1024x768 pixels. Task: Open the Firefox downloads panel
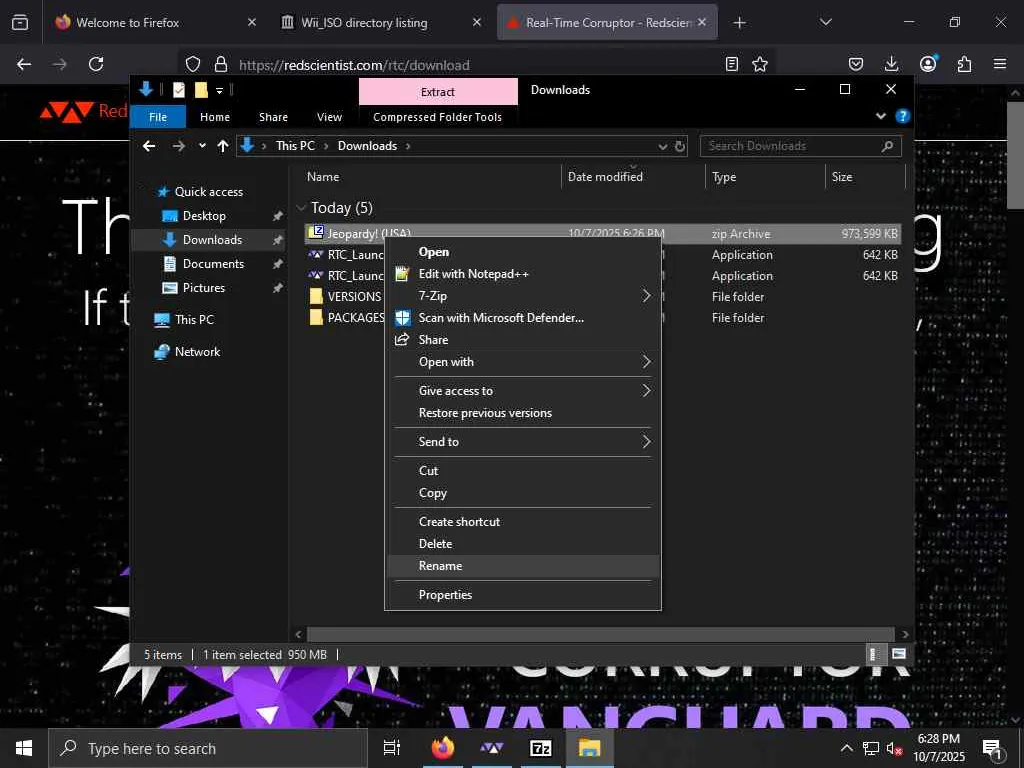[891, 64]
